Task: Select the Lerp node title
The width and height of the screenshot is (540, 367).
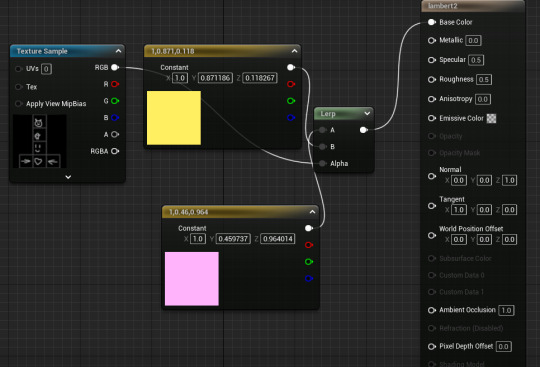Action: (328, 114)
